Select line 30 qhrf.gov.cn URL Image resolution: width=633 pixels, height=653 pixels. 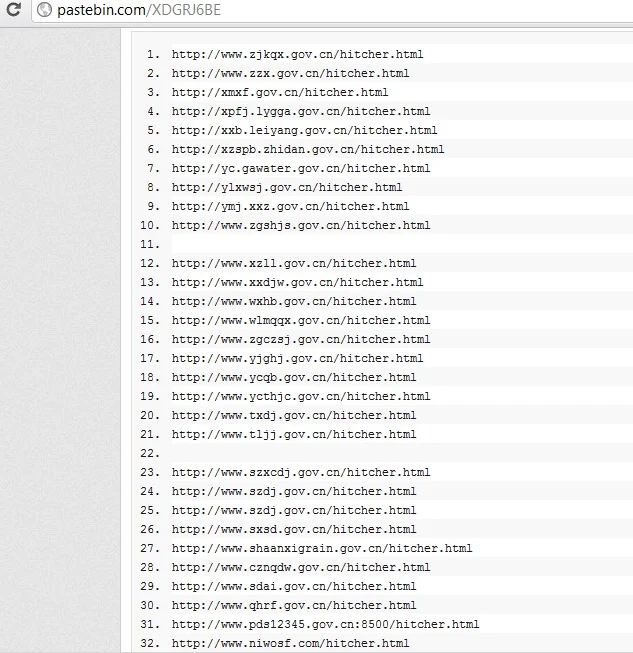[294, 606]
